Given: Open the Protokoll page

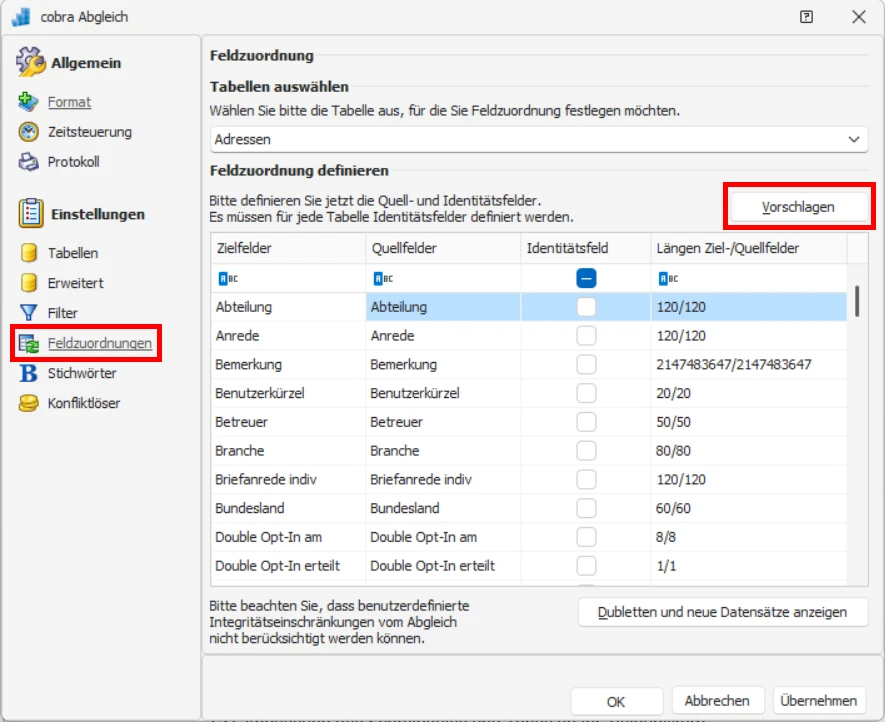Looking at the screenshot, I should tap(73, 162).
